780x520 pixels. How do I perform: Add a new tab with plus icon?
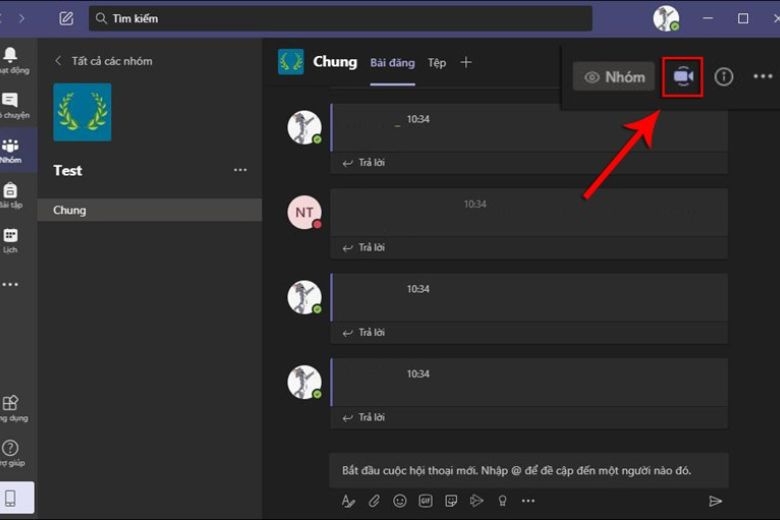[x=466, y=62]
